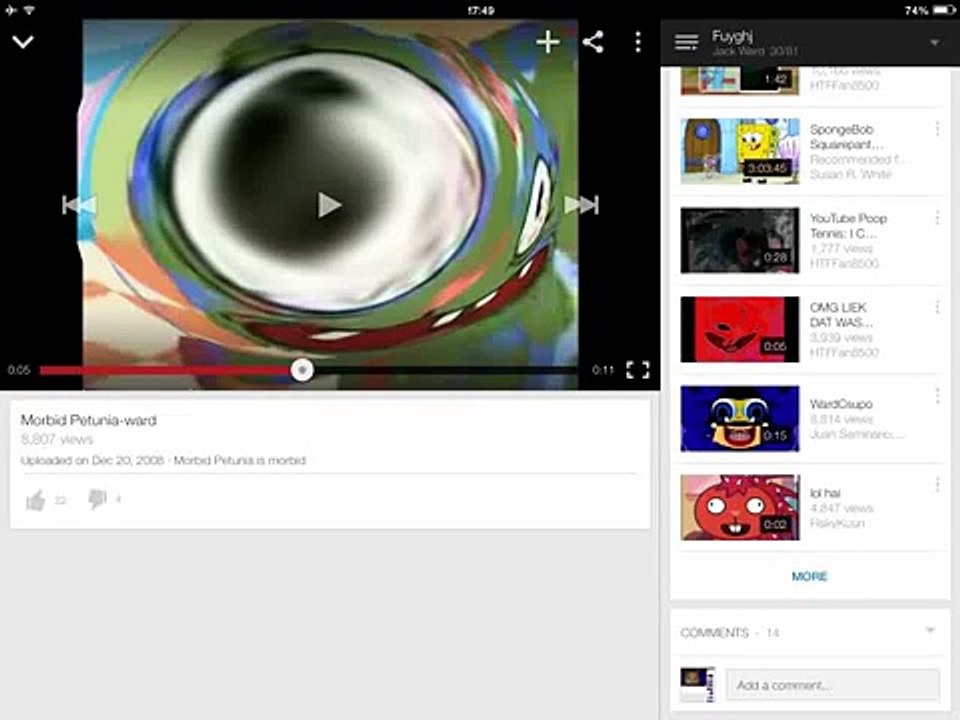
Task: Tap the SpongeBob Squarepant... title text
Action: click(x=847, y=137)
